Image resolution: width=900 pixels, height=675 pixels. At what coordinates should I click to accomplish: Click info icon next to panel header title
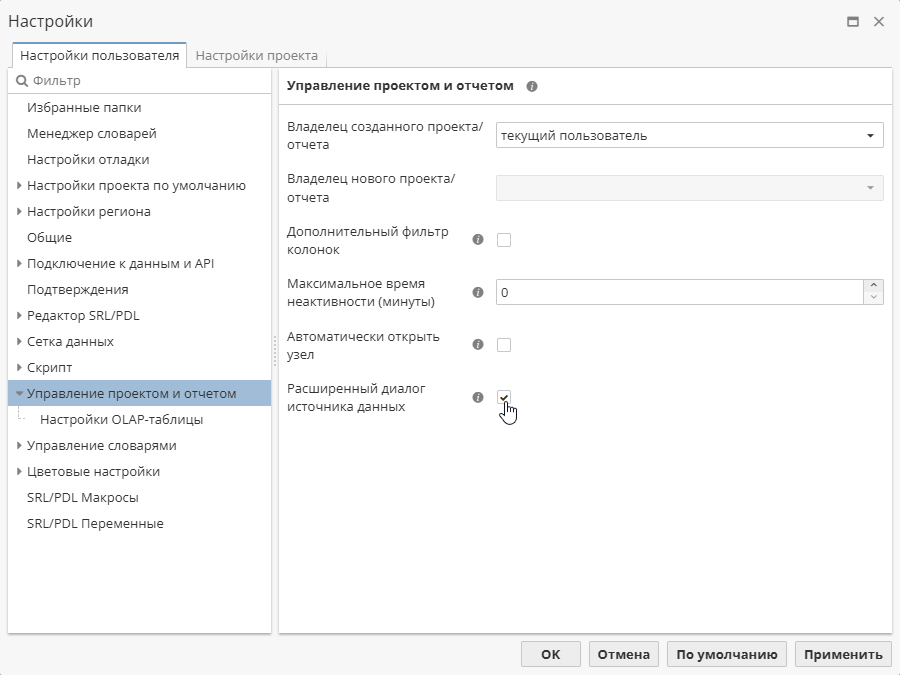click(532, 86)
